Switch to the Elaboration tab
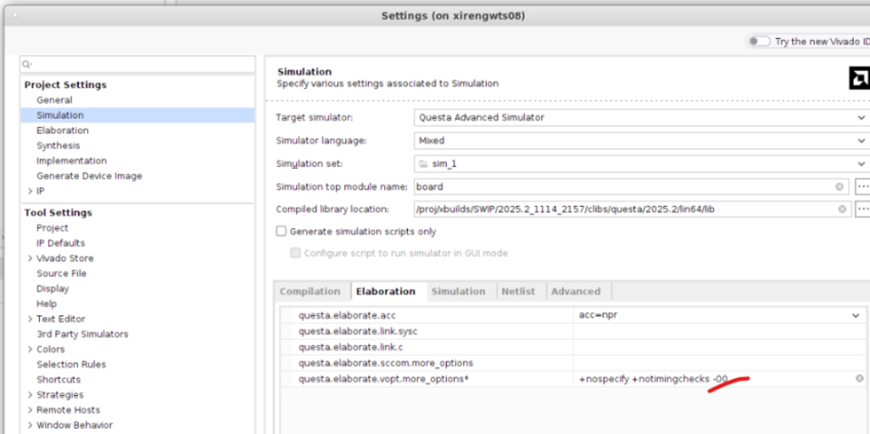 point(386,291)
